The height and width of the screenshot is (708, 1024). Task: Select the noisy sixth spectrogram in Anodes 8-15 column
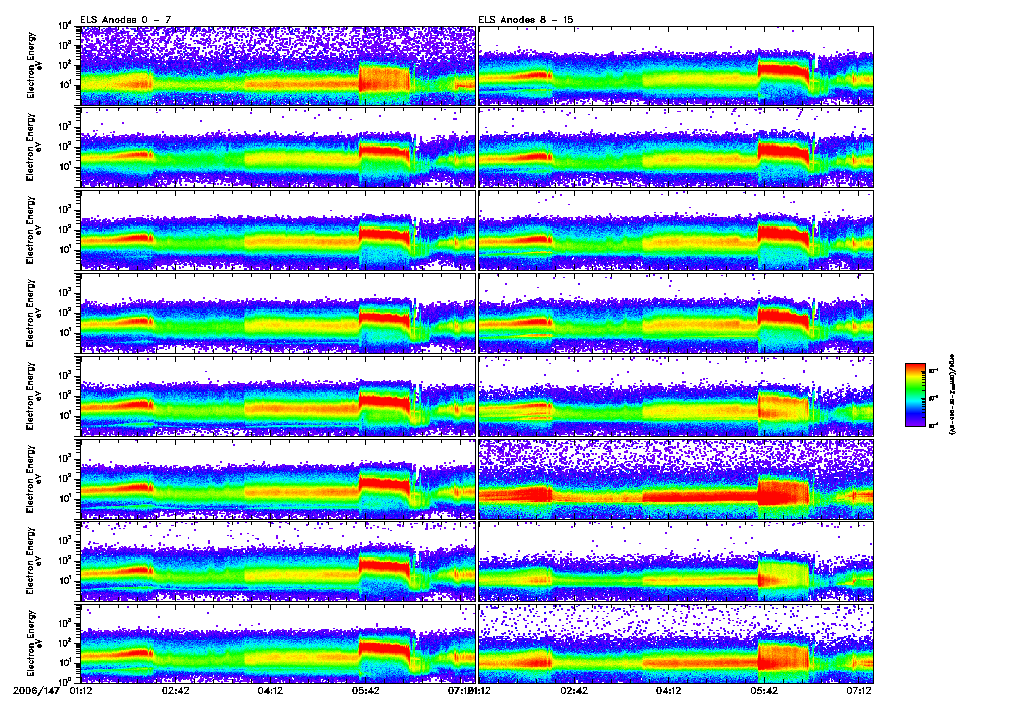(676, 479)
